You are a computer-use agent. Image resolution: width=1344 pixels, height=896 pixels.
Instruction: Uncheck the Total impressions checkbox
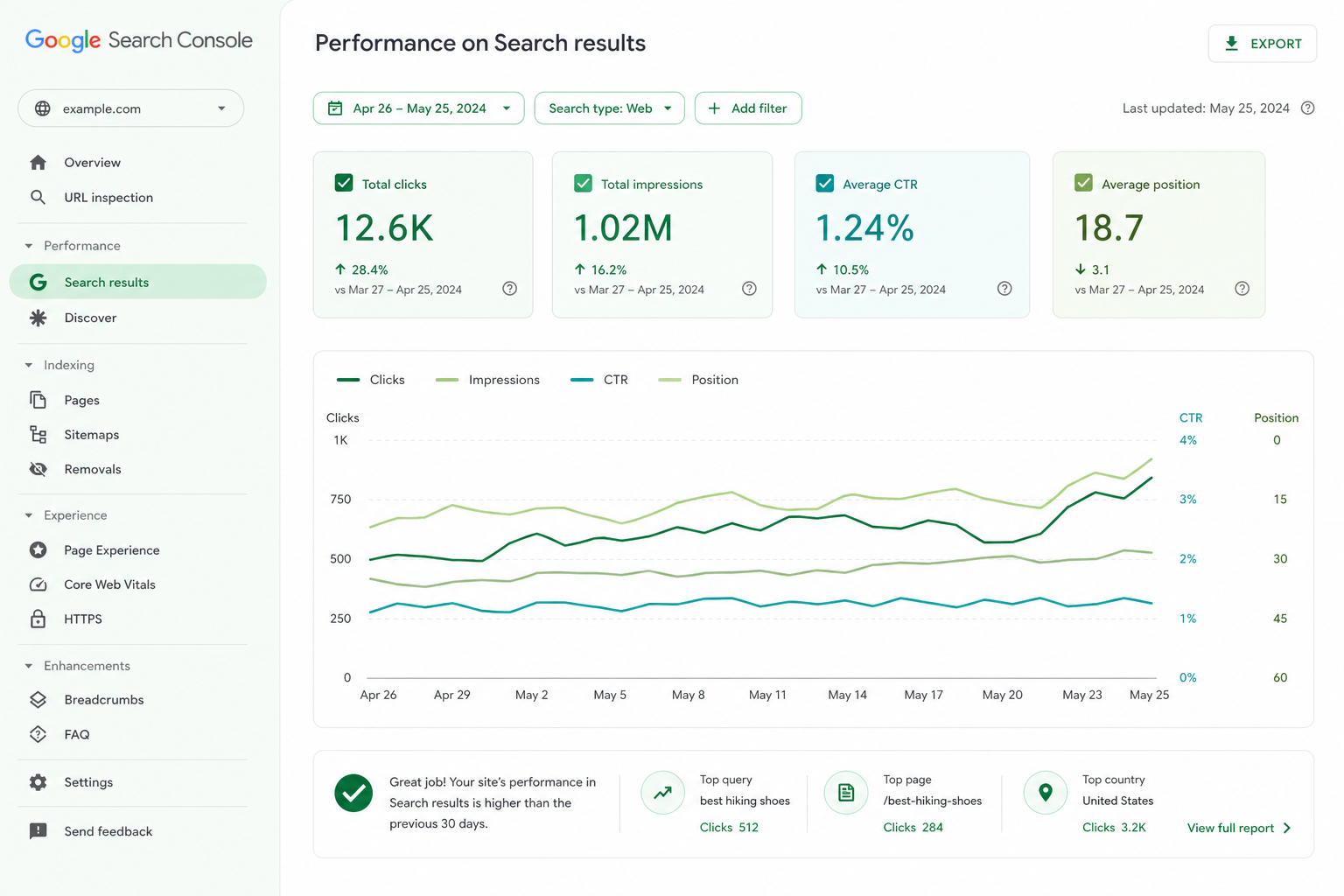coord(583,183)
